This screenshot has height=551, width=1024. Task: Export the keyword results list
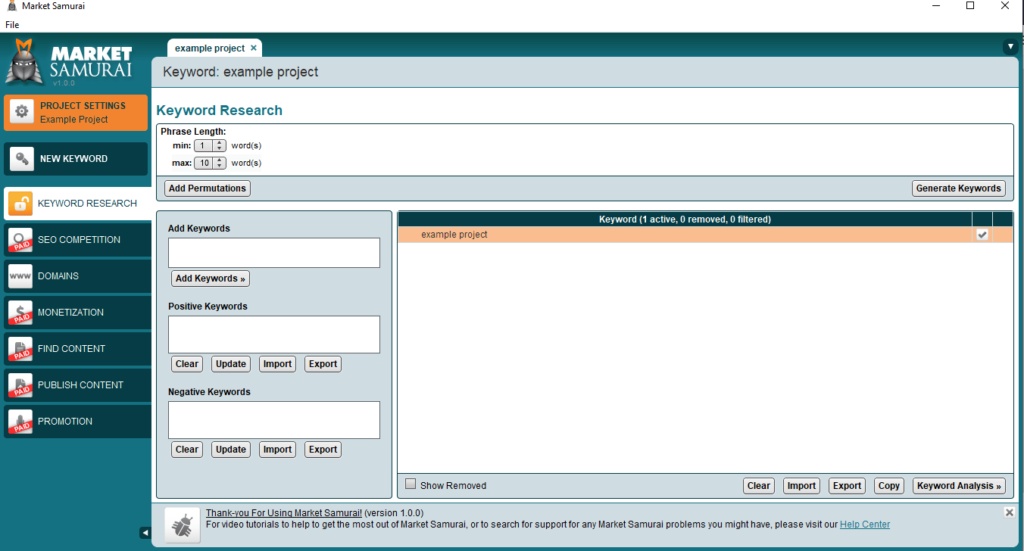(x=847, y=486)
